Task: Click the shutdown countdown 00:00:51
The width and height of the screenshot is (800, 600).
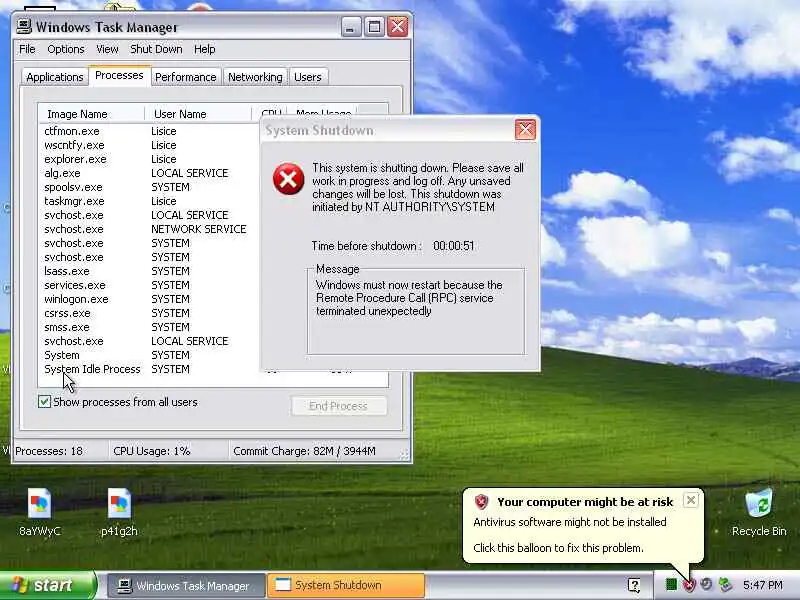Action: pyautogui.click(x=454, y=246)
